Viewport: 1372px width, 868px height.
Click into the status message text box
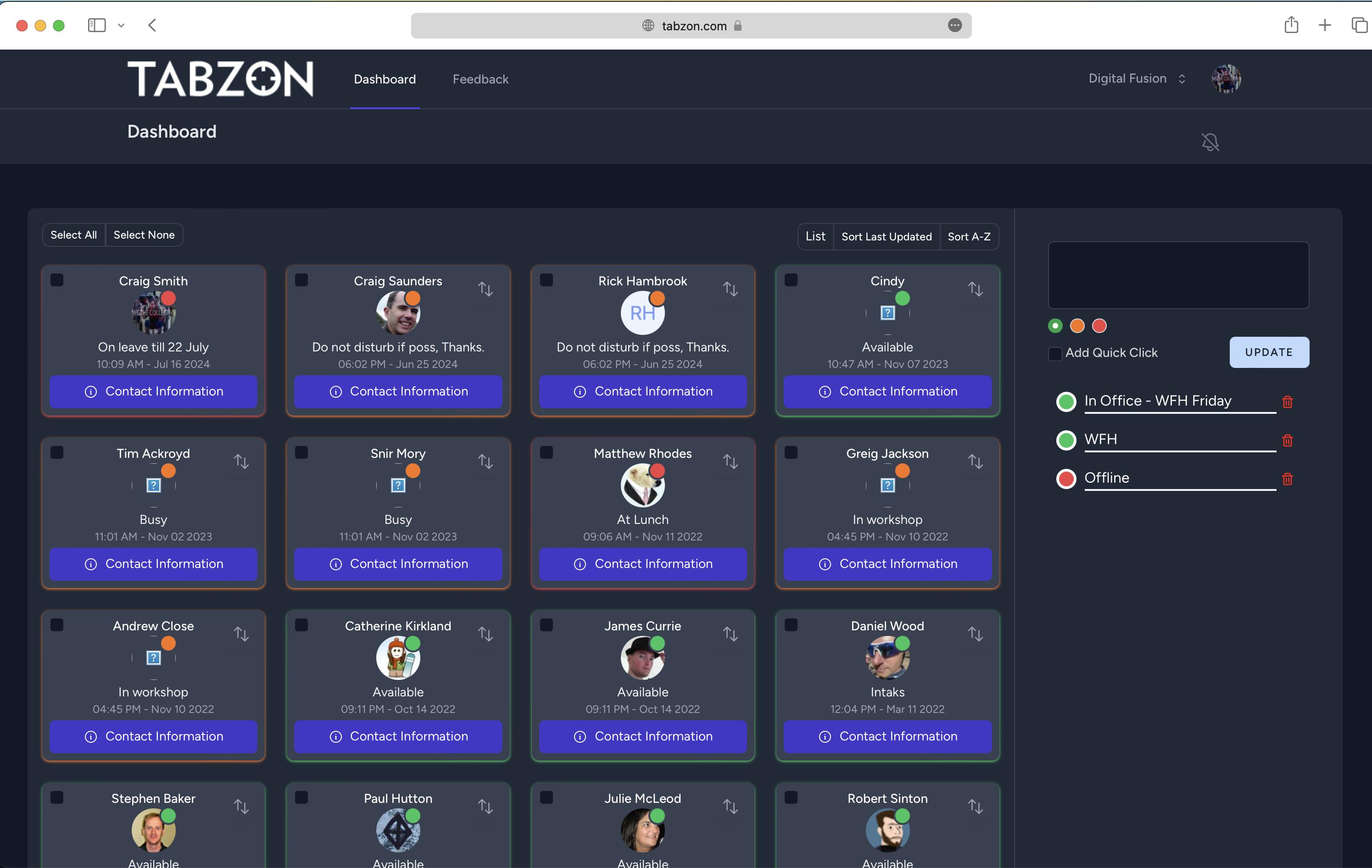tap(1178, 275)
